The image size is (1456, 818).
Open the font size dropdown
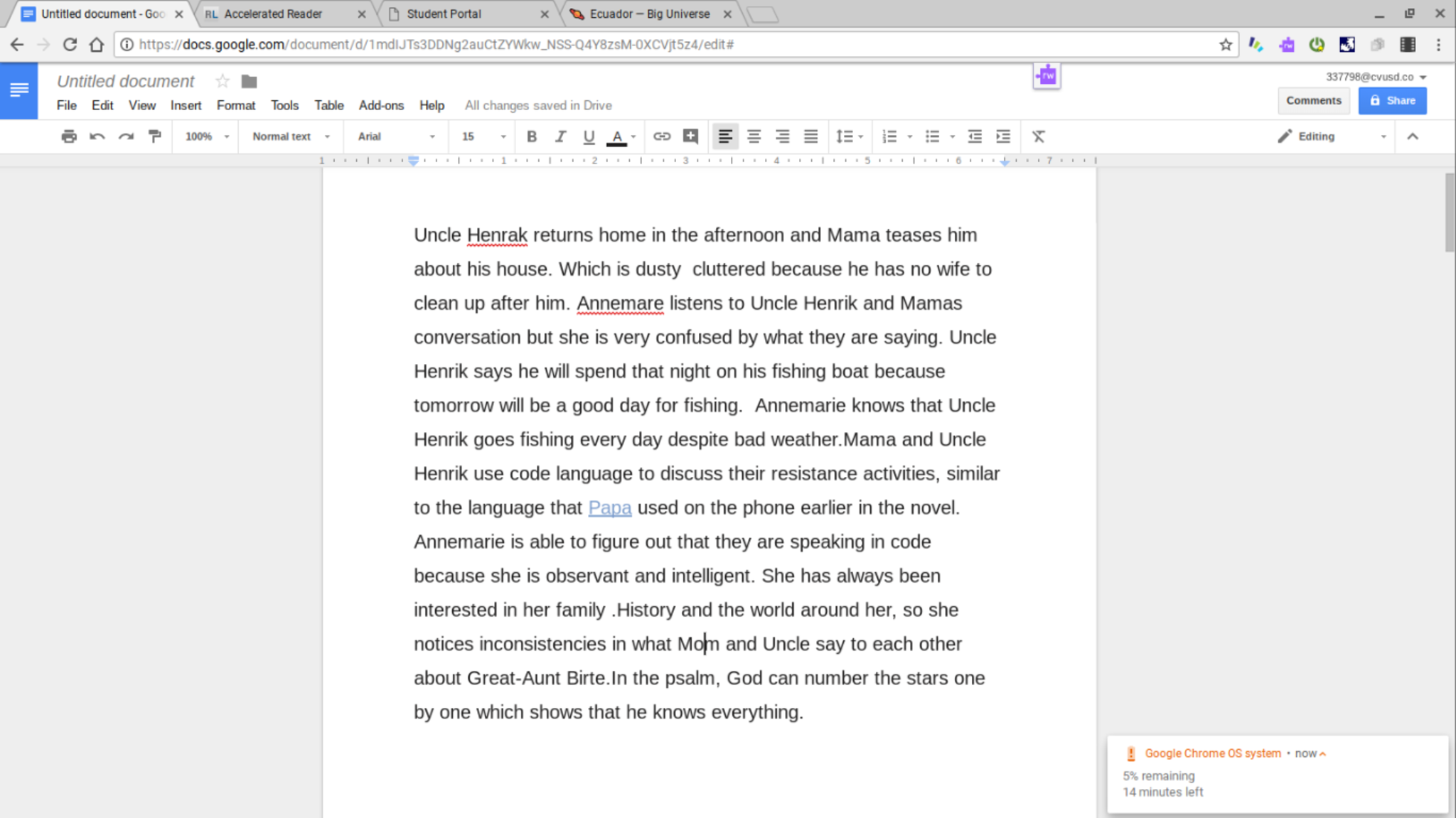483,136
